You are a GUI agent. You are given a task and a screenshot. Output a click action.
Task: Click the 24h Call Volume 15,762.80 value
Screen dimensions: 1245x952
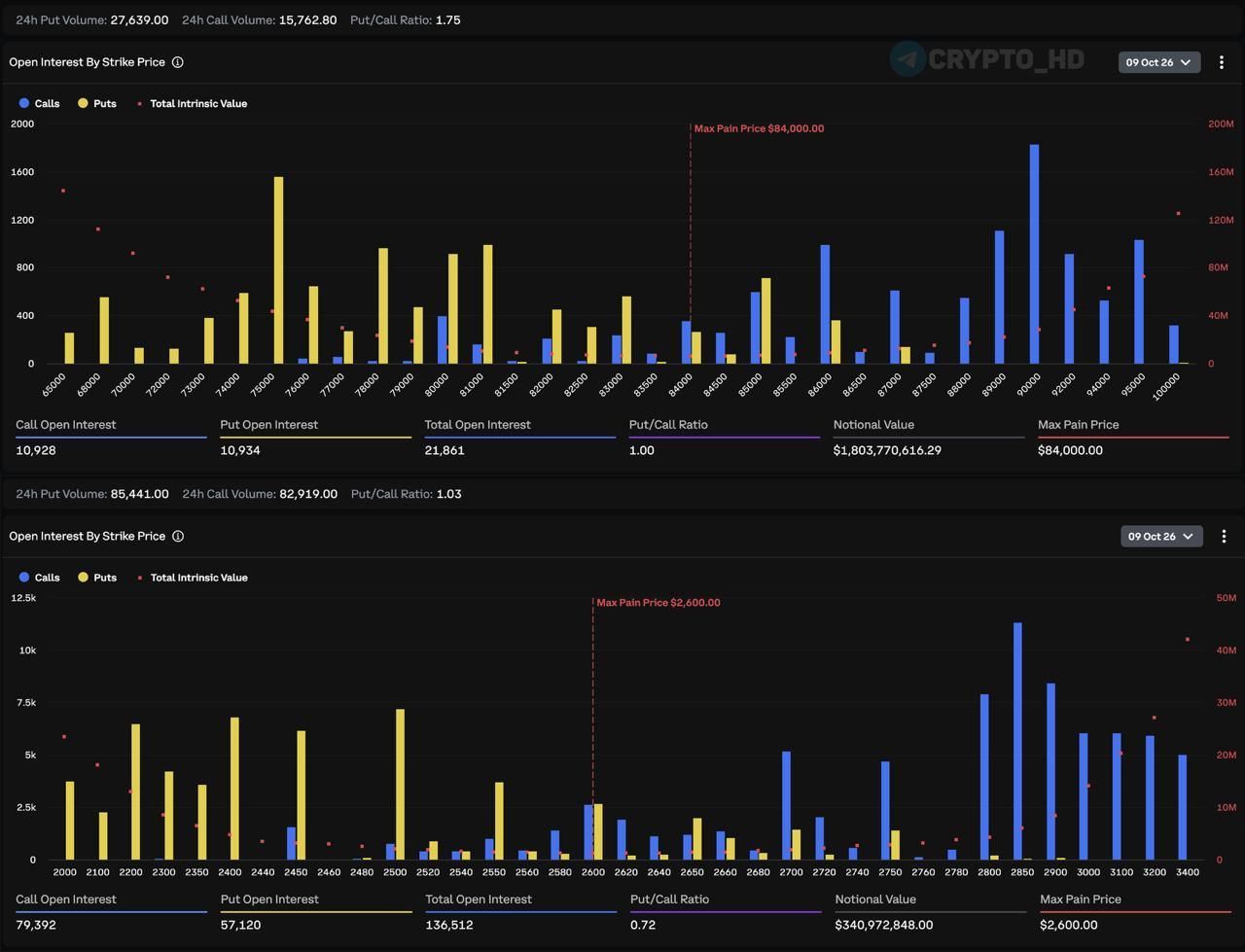click(x=308, y=19)
